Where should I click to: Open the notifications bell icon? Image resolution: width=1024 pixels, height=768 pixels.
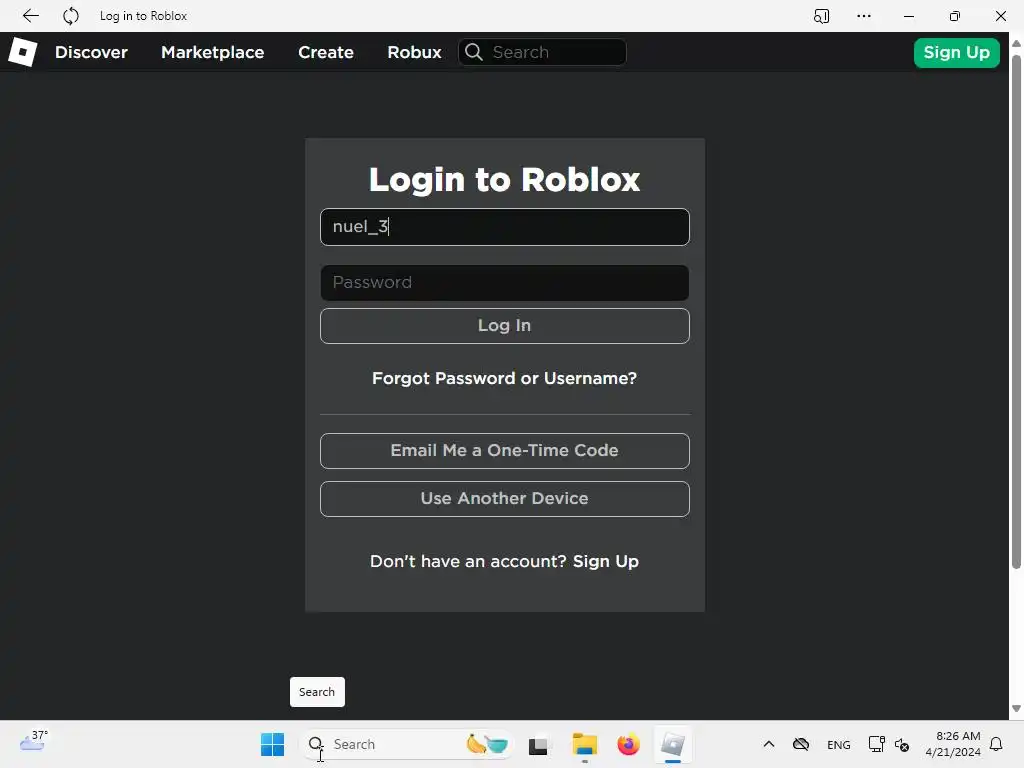(996, 744)
